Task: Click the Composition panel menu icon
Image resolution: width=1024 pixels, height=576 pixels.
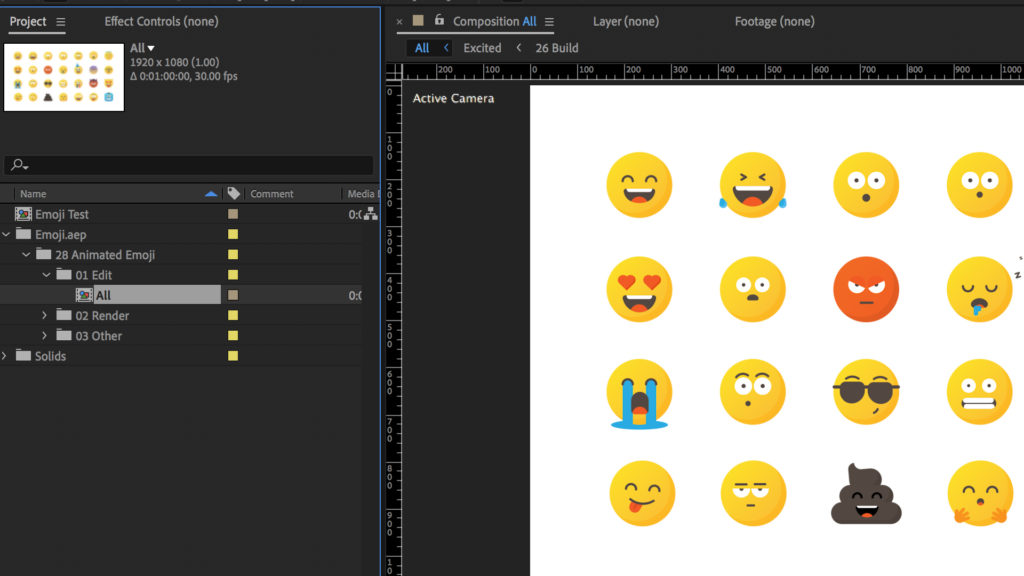Action: coord(549,22)
